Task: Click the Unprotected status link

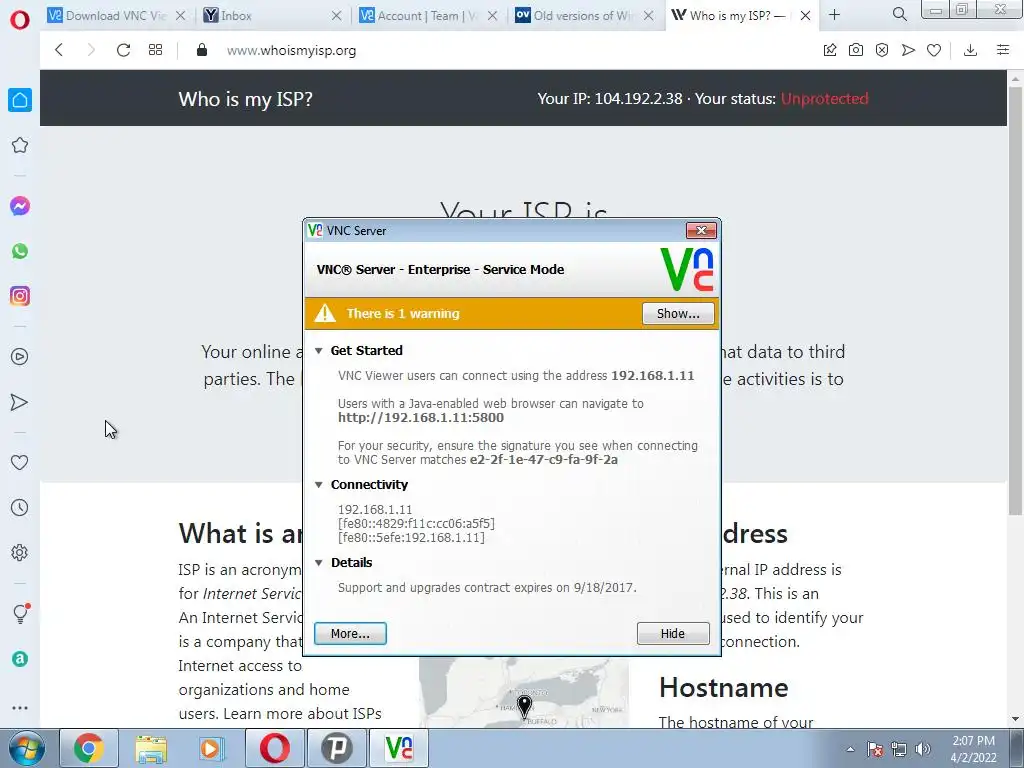Action: click(824, 99)
